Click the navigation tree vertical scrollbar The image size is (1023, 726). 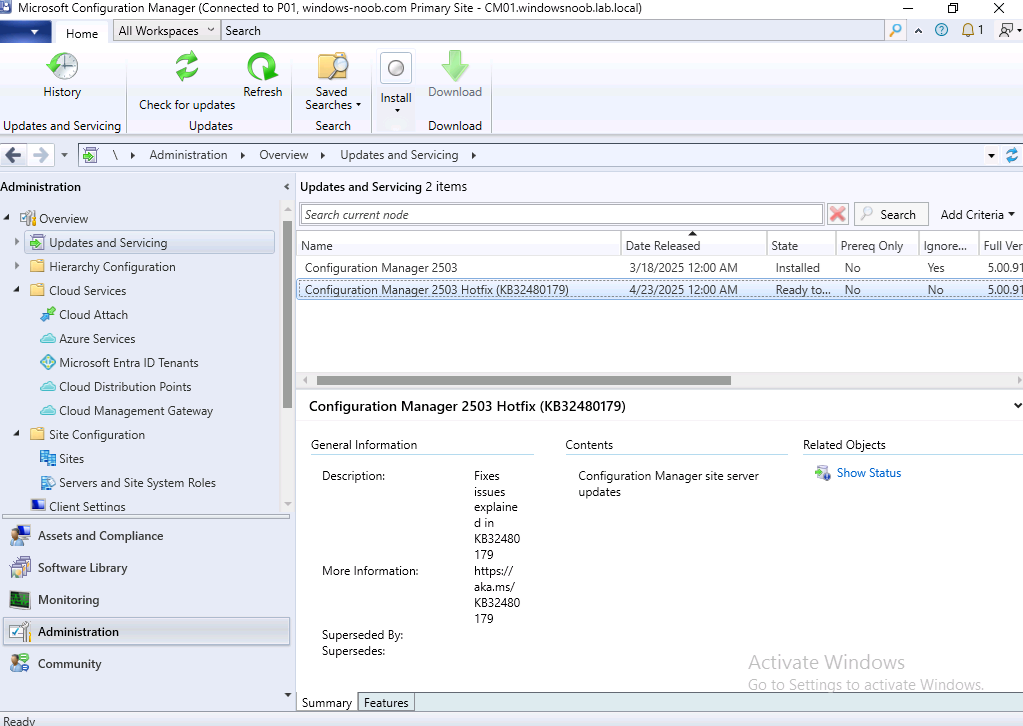point(287,314)
